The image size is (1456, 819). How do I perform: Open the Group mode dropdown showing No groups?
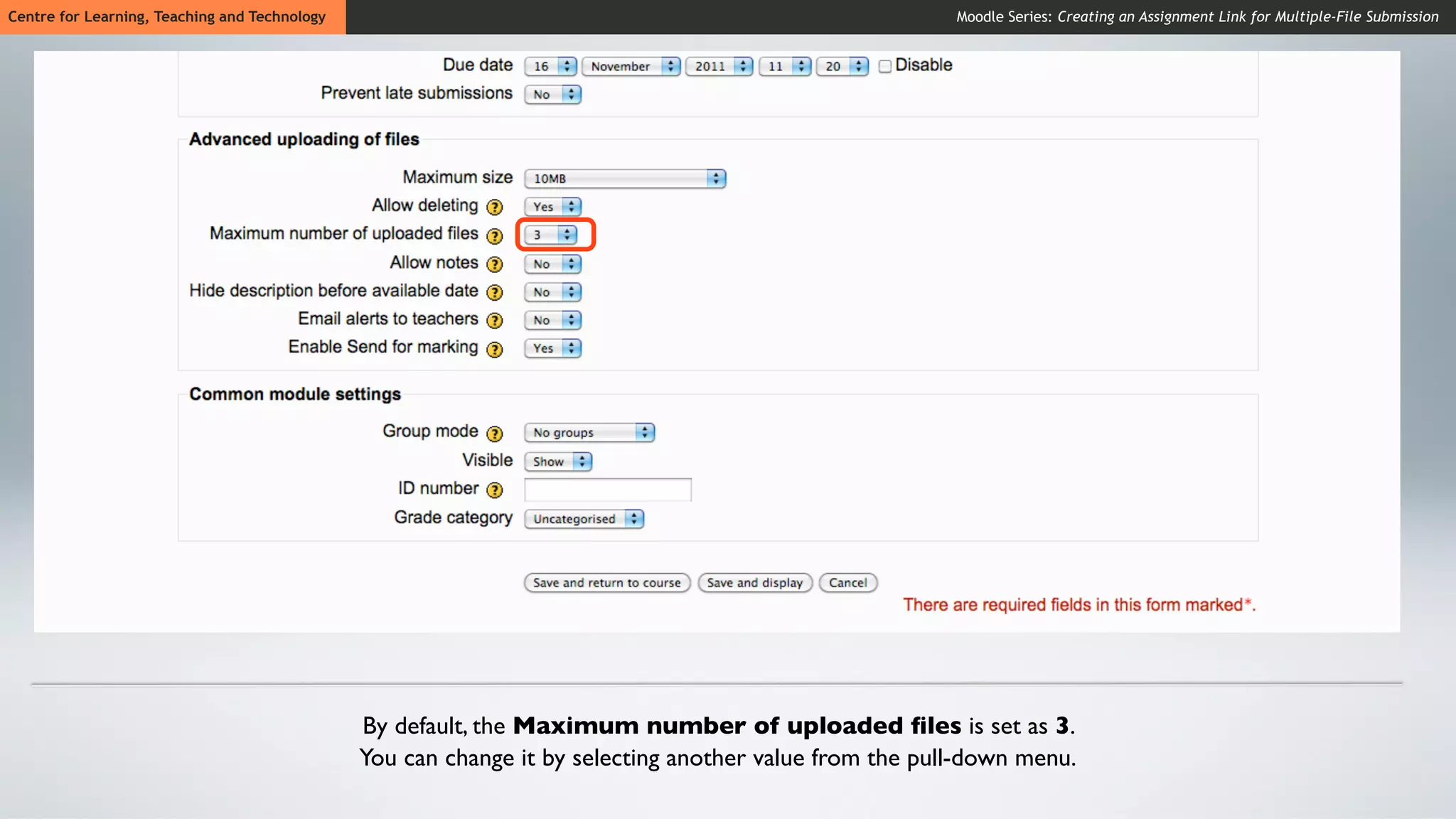589,432
